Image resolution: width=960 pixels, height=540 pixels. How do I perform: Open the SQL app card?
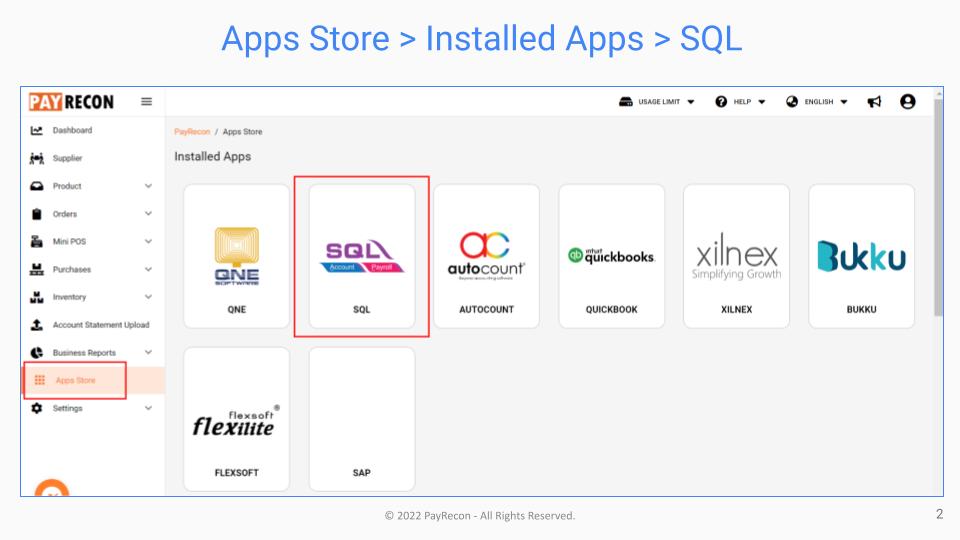click(362, 257)
